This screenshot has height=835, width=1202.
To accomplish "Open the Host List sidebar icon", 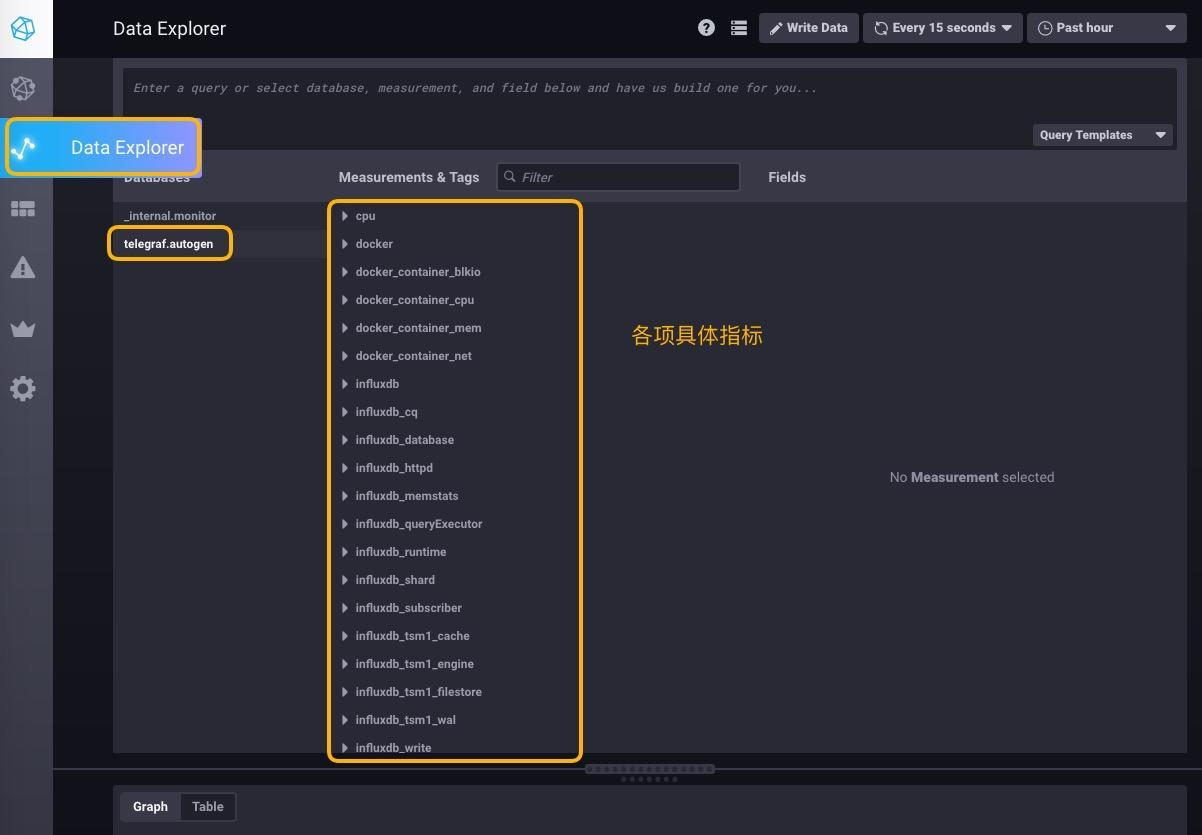I will coord(23,88).
